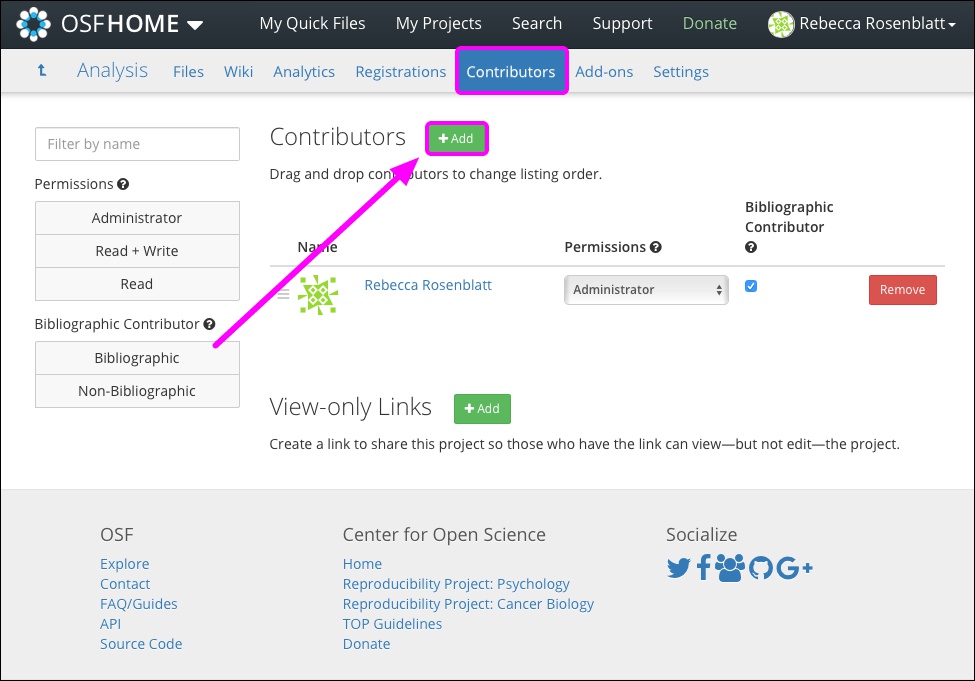Viewport: 975px width, 681px height.
Task: Filter contributors by Read + Write
Action: click(x=137, y=251)
